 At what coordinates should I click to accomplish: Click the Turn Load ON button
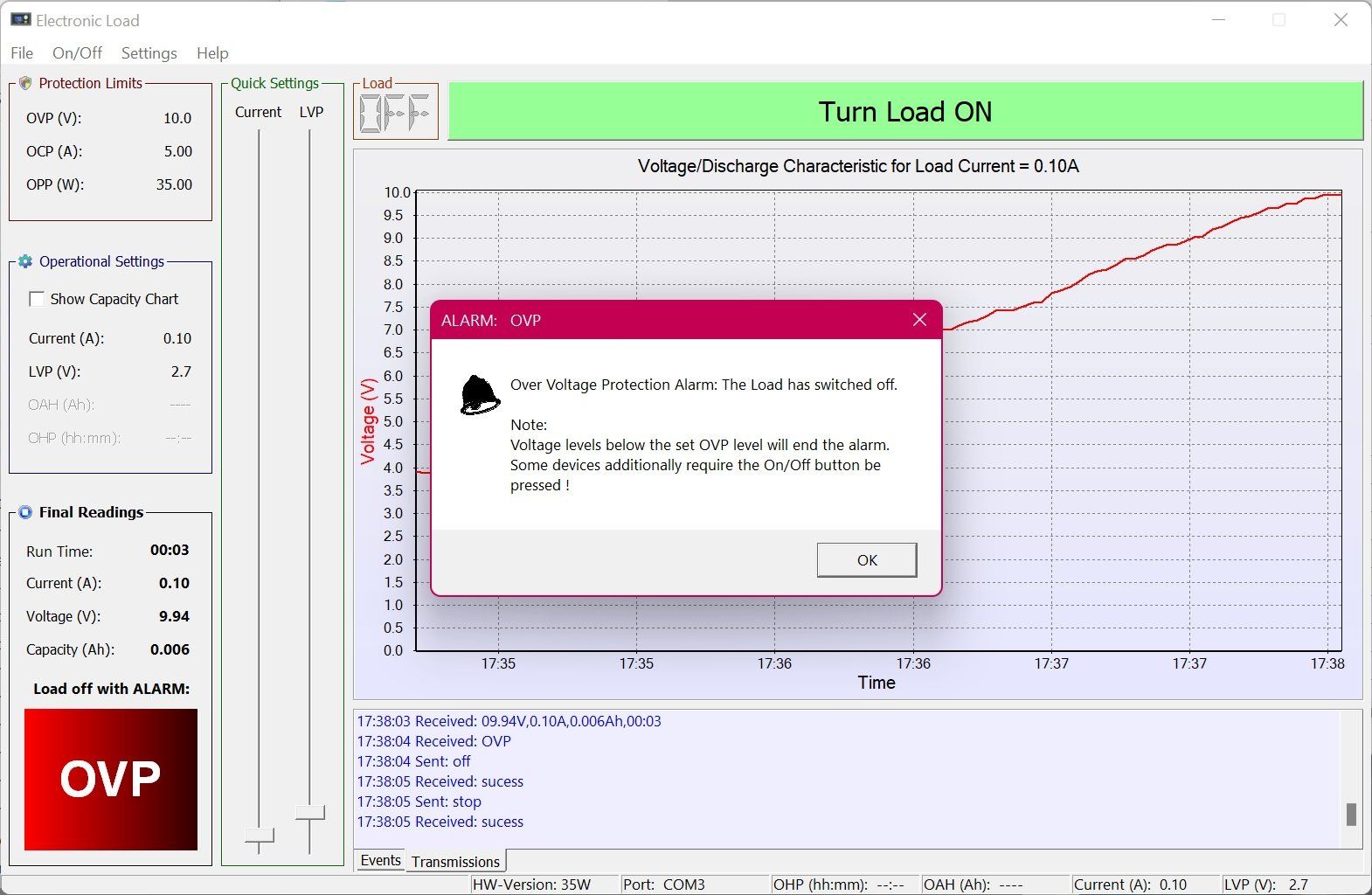[905, 112]
